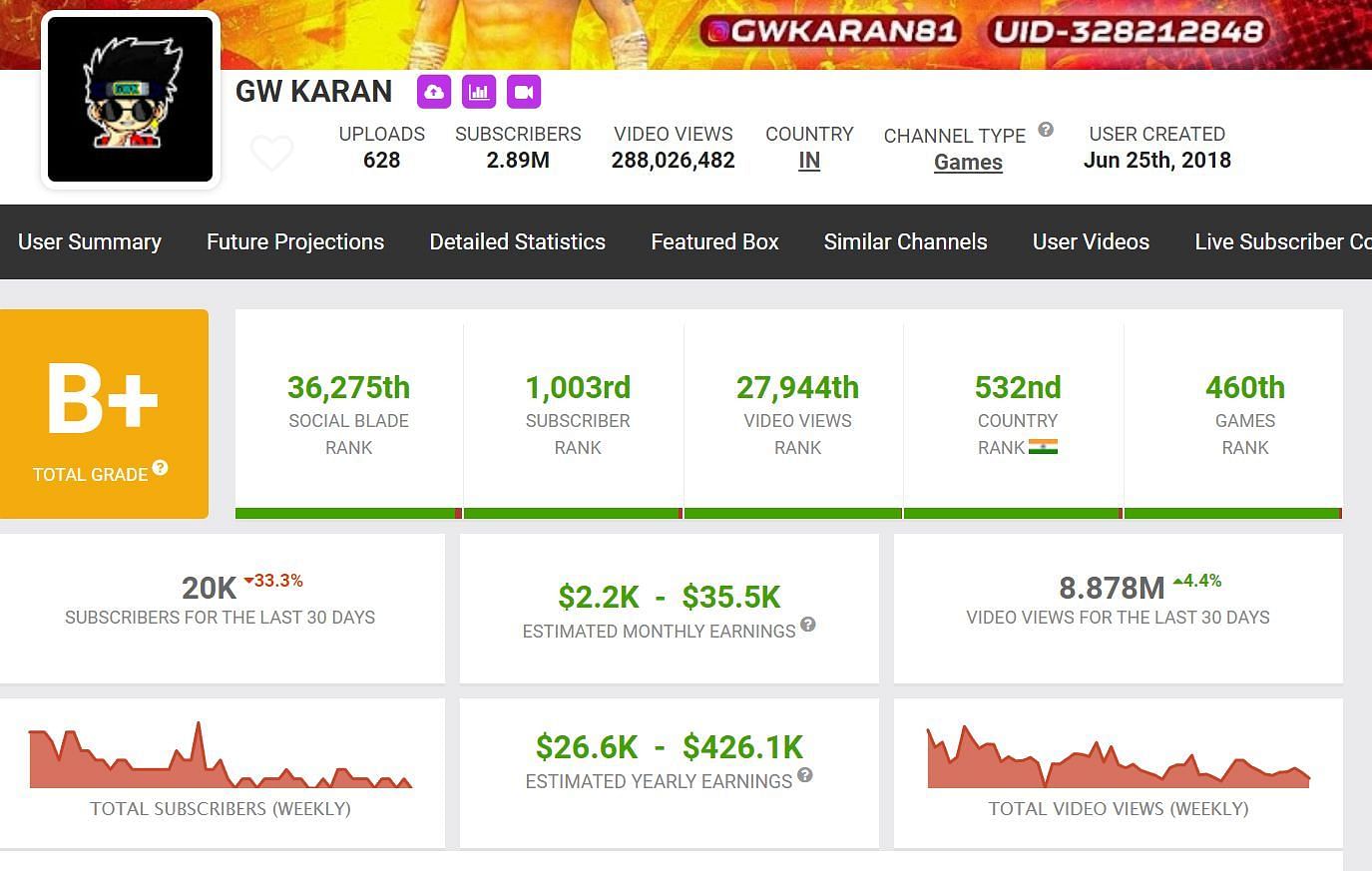Go to the Detailed Statistics tab
Image resolution: width=1372 pixels, height=871 pixels.
pos(517,241)
